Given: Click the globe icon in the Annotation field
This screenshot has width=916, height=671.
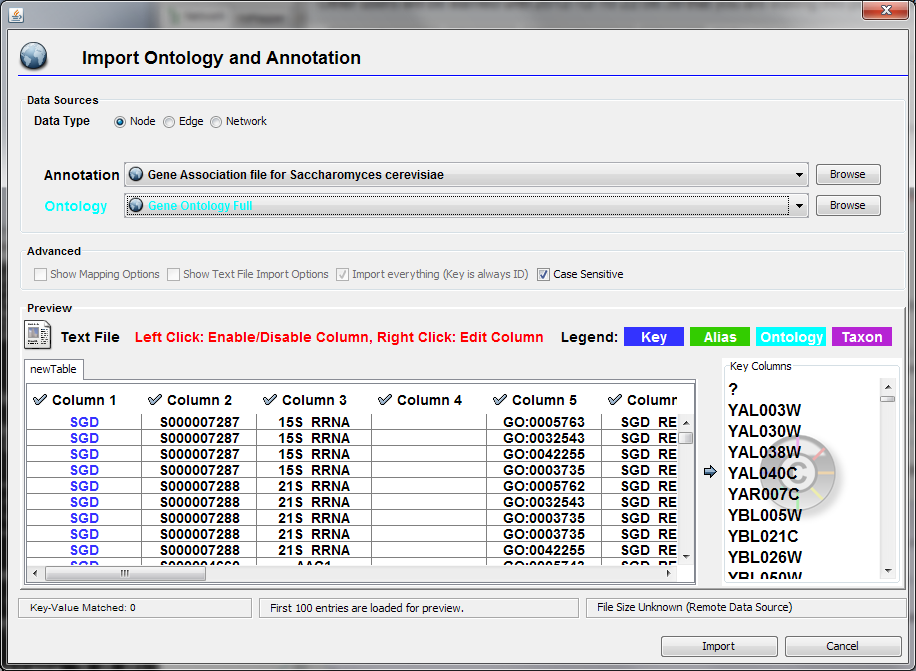Looking at the screenshot, I should (137, 175).
